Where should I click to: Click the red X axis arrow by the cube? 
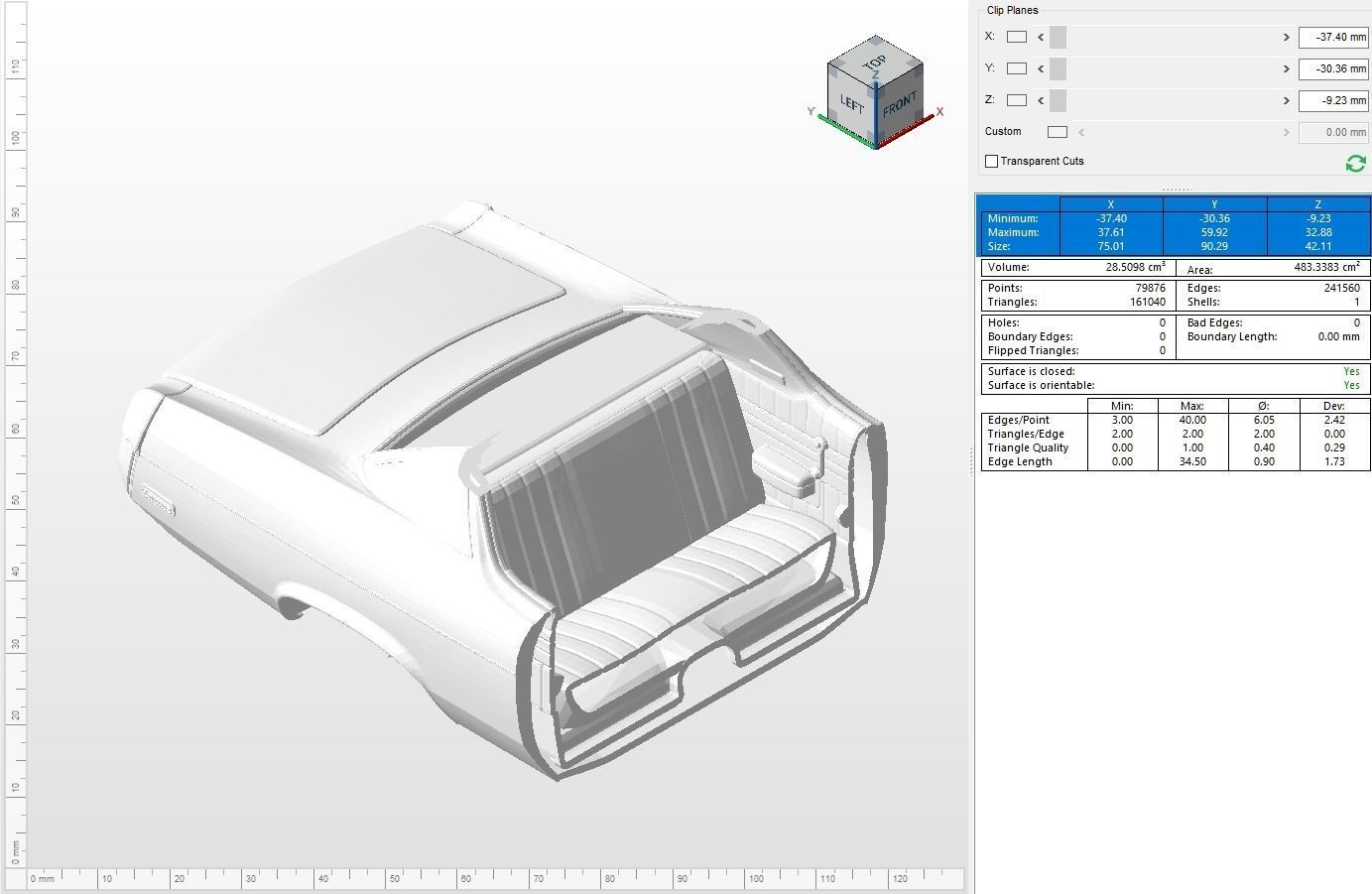pos(936,112)
